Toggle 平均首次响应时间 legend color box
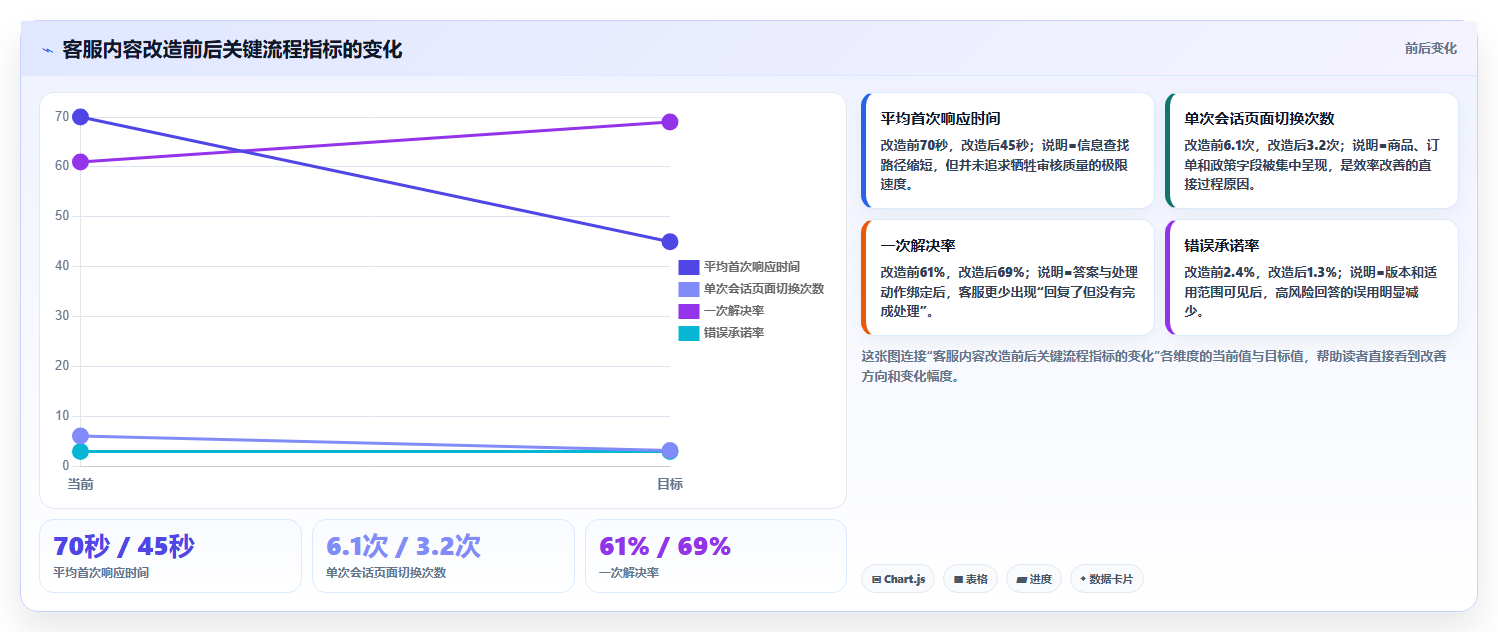Image resolution: width=1498 pixels, height=632 pixels. 689,267
